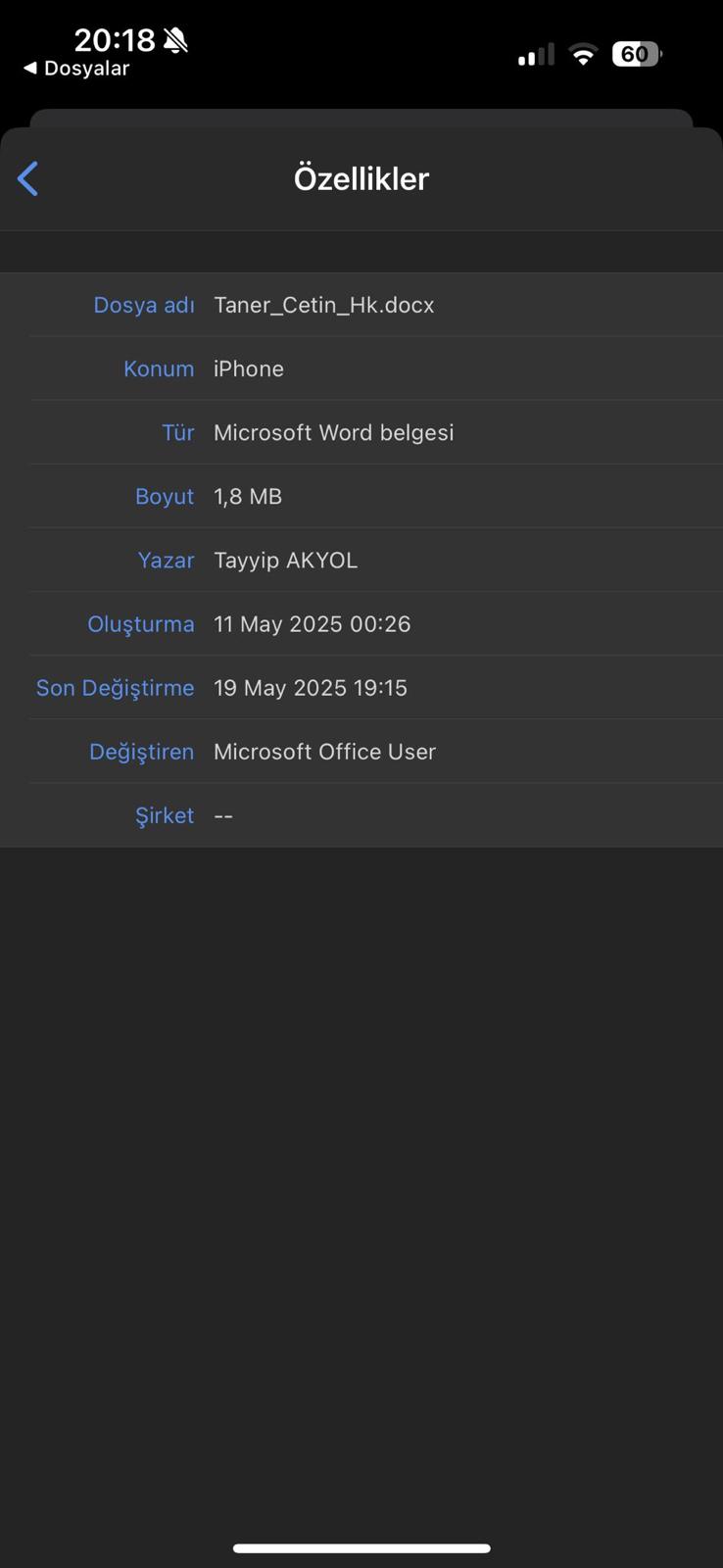Tap the Özellikler page title
The image size is (723, 1568).
[x=361, y=178]
